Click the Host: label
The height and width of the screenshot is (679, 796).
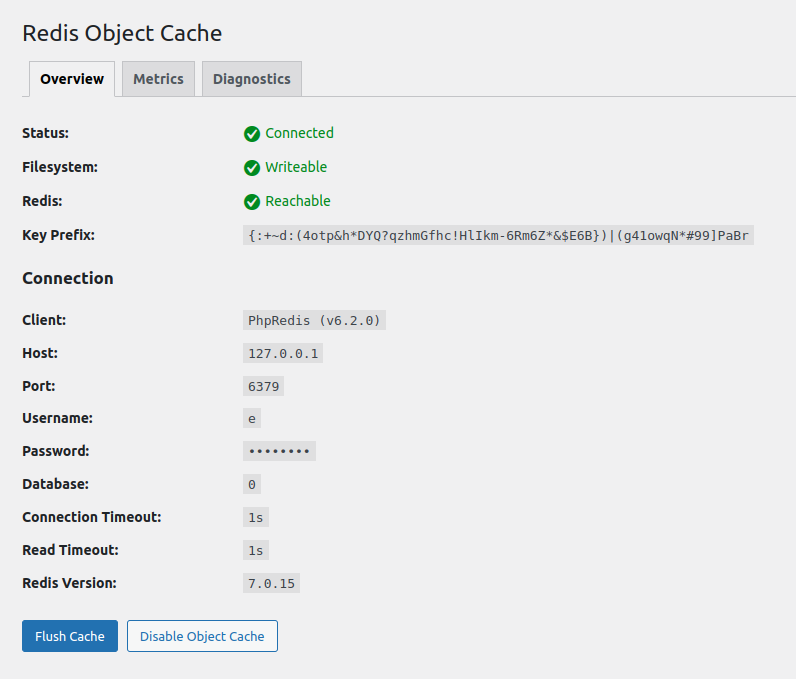coord(40,353)
